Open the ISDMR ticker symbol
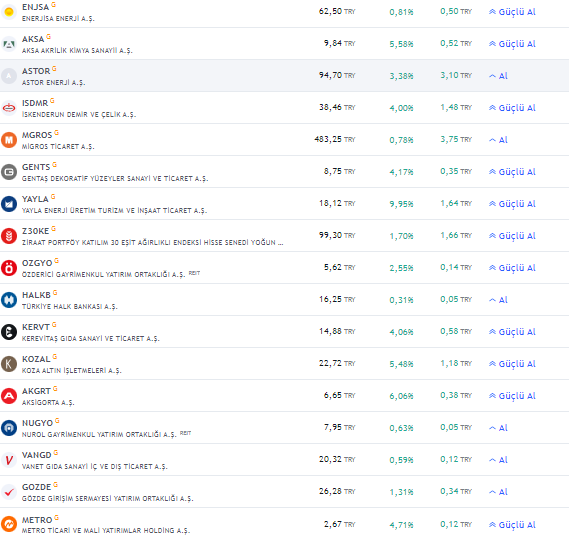569x545 pixels. (x=35, y=103)
